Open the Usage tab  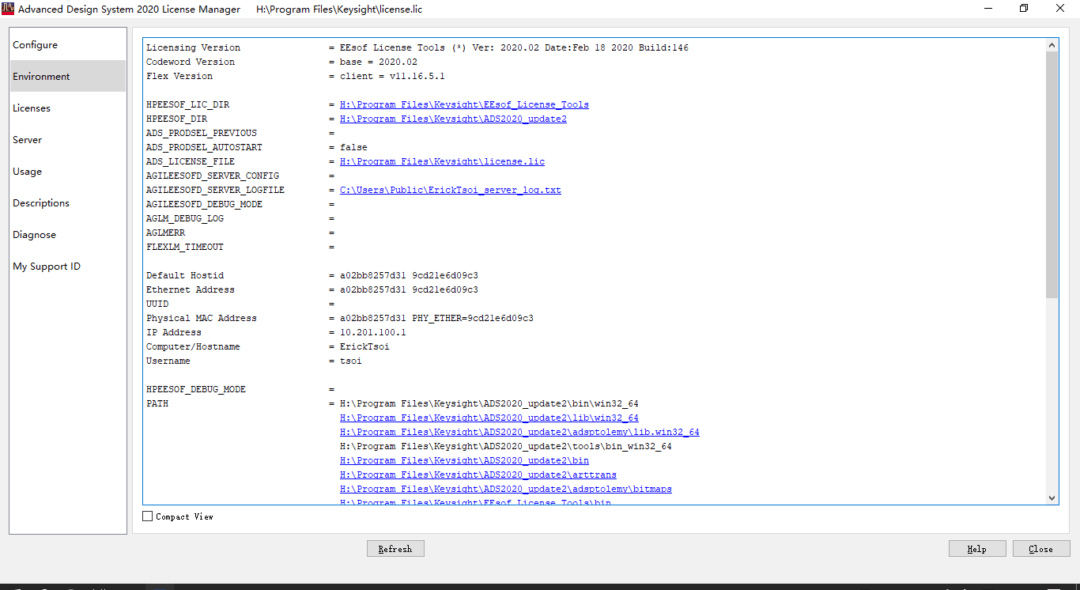pyautogui.click(x=27, y=172)
